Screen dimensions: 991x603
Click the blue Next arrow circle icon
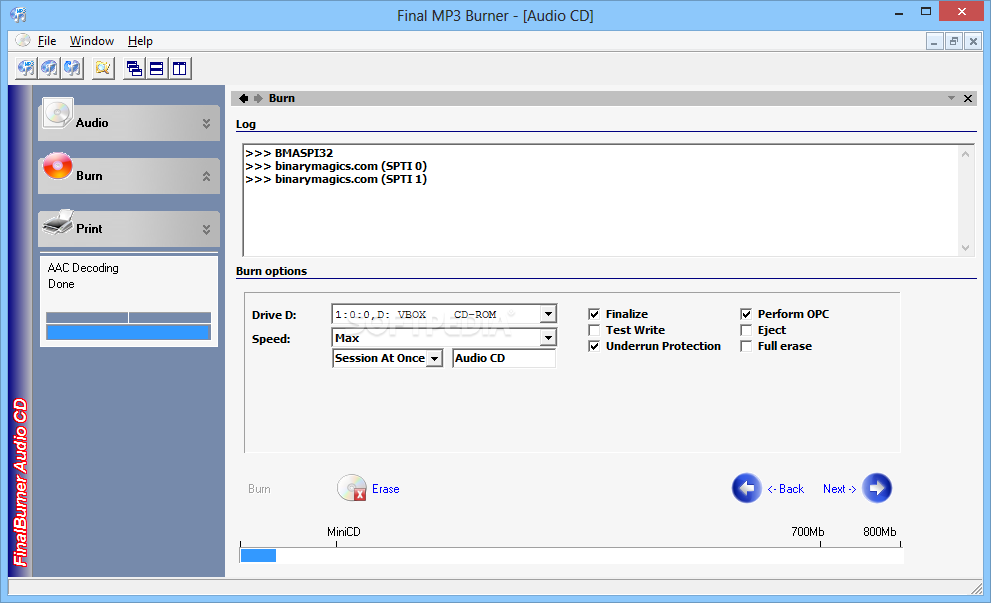[x=877, y=488]
